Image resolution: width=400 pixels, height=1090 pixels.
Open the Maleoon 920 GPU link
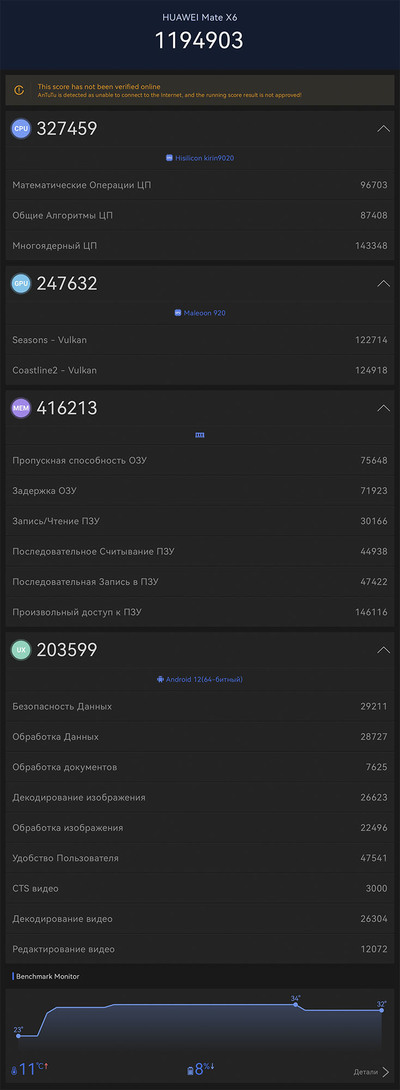200,313
